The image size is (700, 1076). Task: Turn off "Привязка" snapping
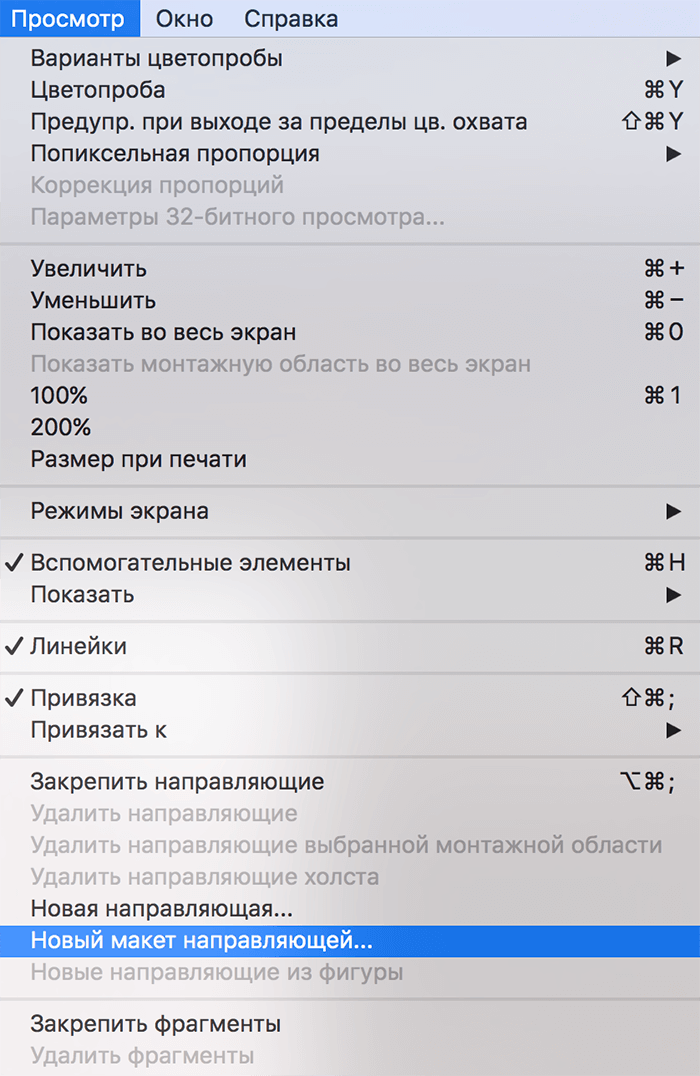click(85, 697)
